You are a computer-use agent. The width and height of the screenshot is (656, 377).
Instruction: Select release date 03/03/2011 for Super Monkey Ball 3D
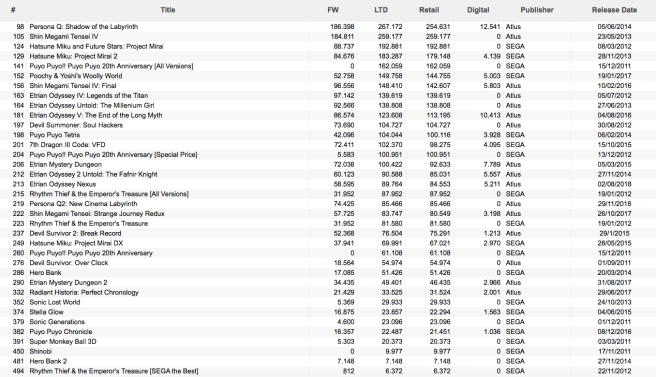(x=614, y=341)
